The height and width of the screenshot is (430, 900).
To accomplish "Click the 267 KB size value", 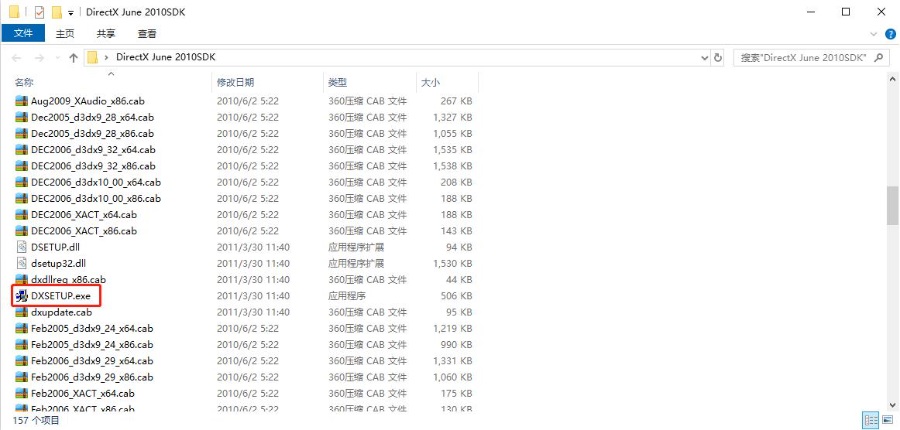I will (x=455, y=101).
